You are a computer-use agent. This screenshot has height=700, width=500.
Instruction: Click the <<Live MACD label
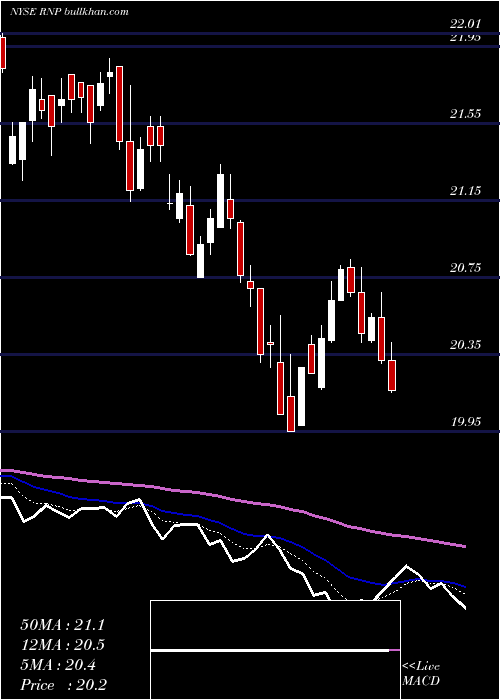[421, 674]
